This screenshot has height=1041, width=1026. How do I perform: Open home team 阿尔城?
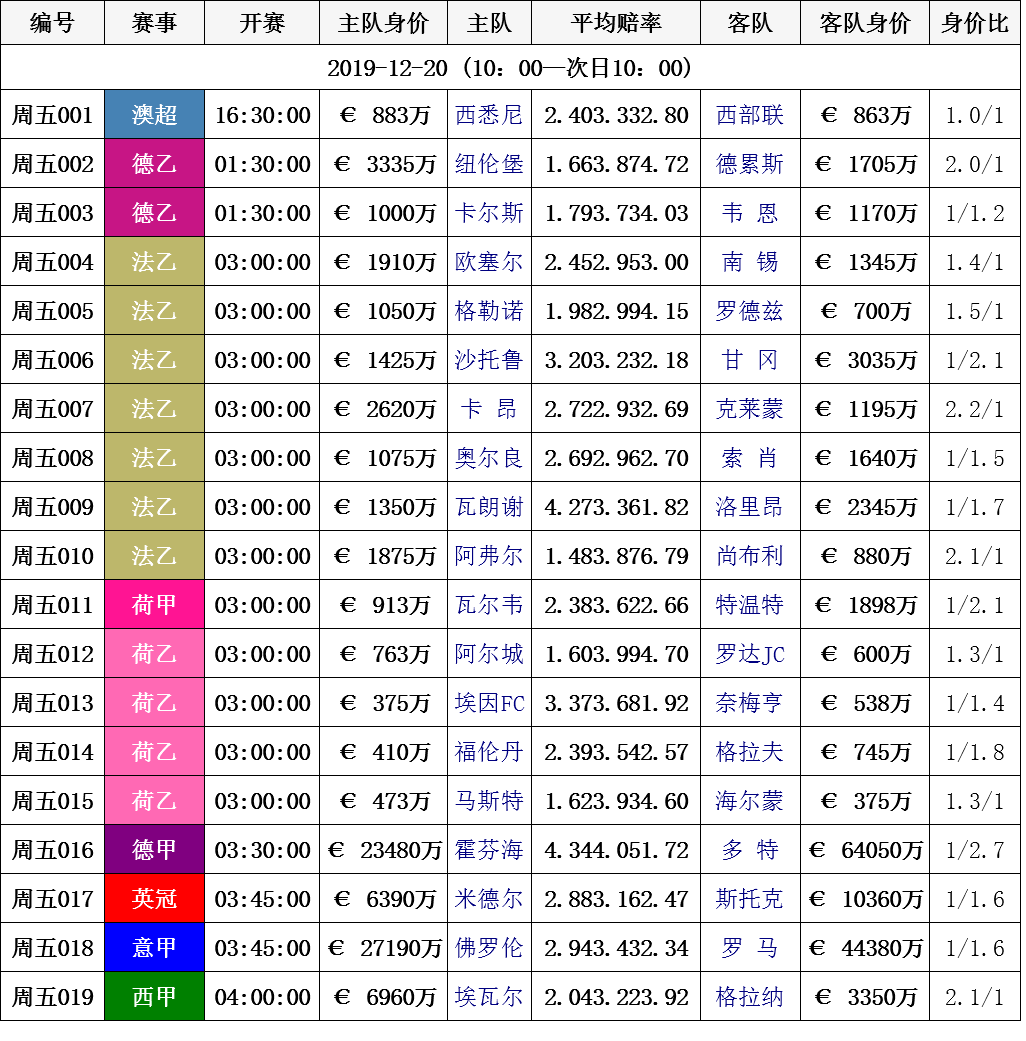click(x=489, y=654)
